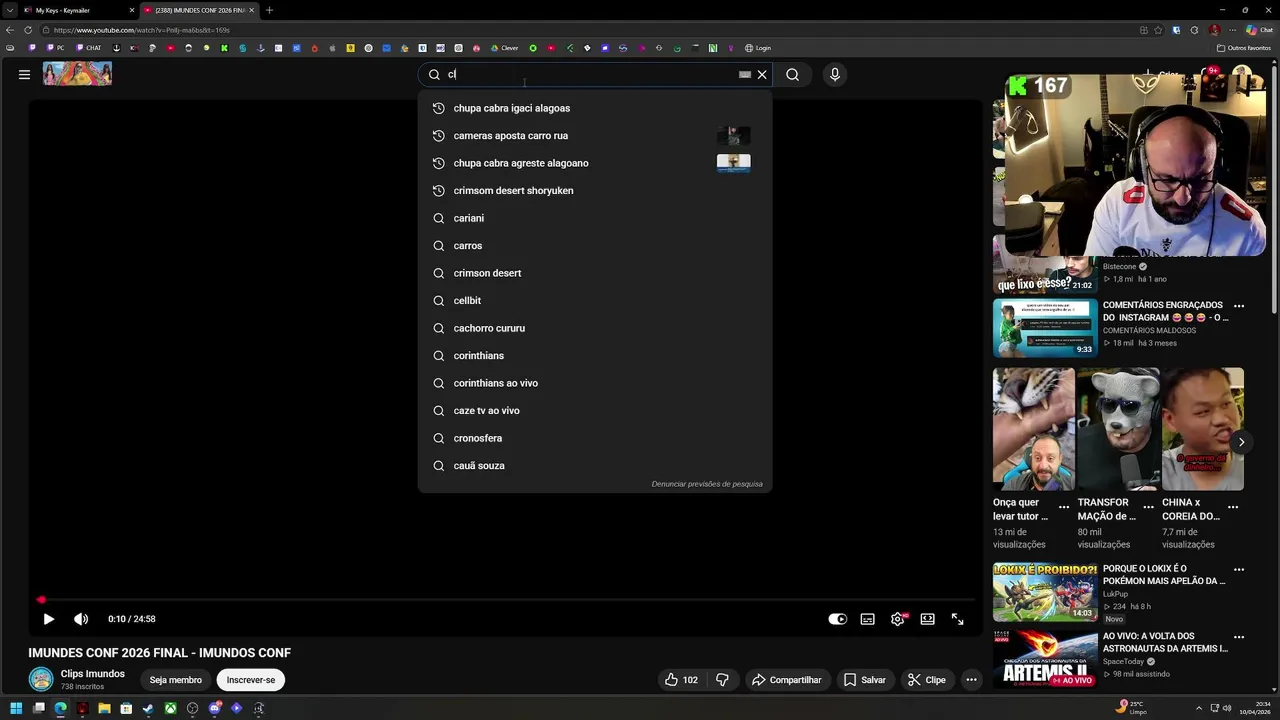Toggle the autoplay switch in player
This screenshot has width=1280, height=720.
[x=838, y=619]
